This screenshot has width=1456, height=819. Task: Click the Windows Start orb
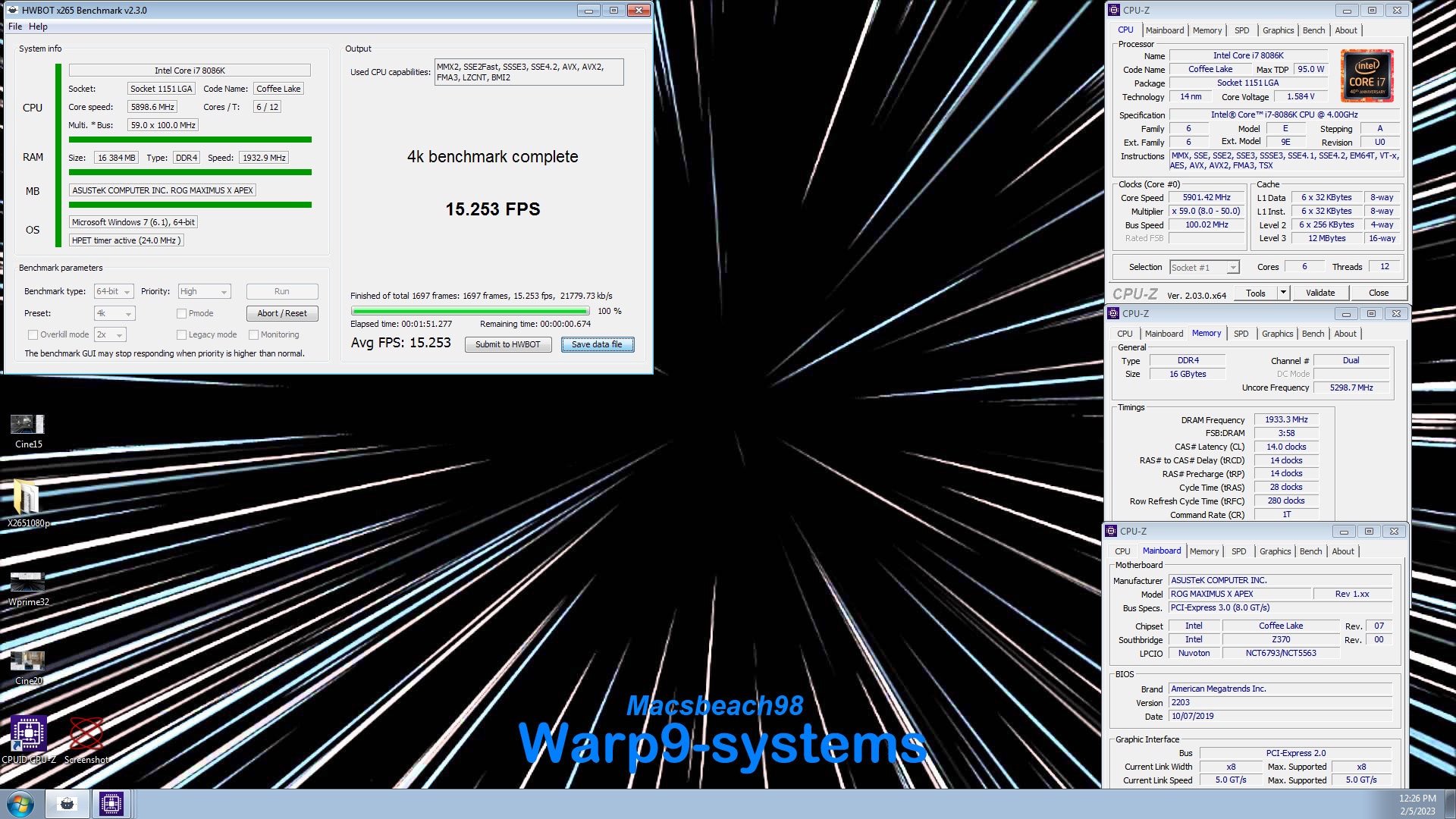[x=20, y=804]
